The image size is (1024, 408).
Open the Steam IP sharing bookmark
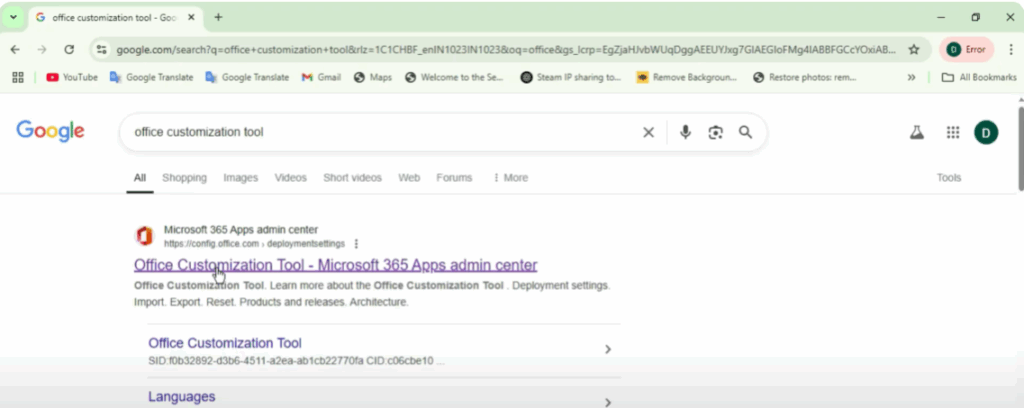(571, 77)
